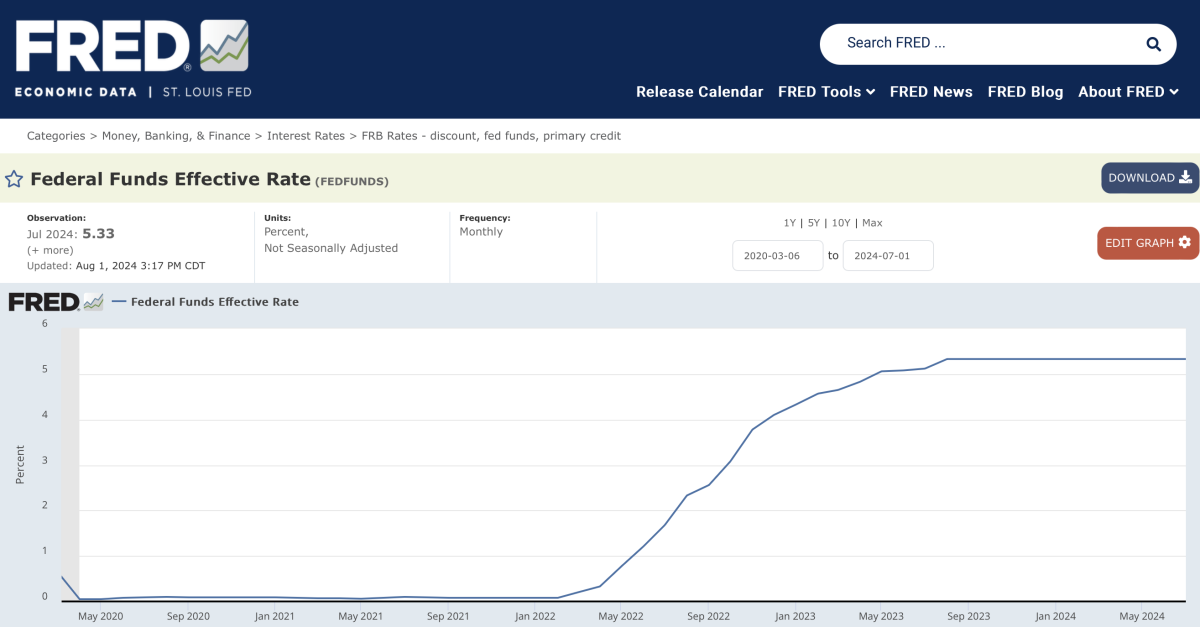Select the 10Y time range
The width and height of the screenshot is (1200, 627).
(x=841, y=223)
